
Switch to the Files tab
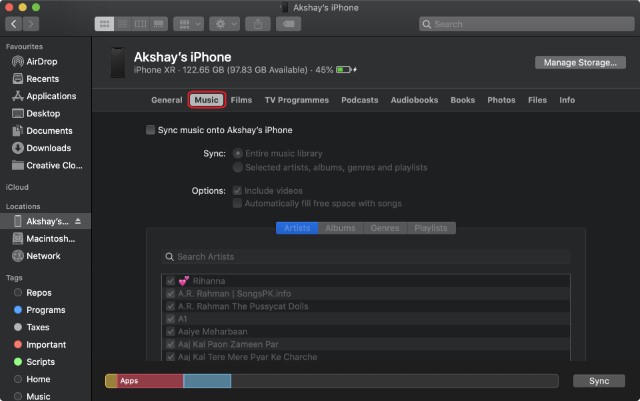[537, 100]
